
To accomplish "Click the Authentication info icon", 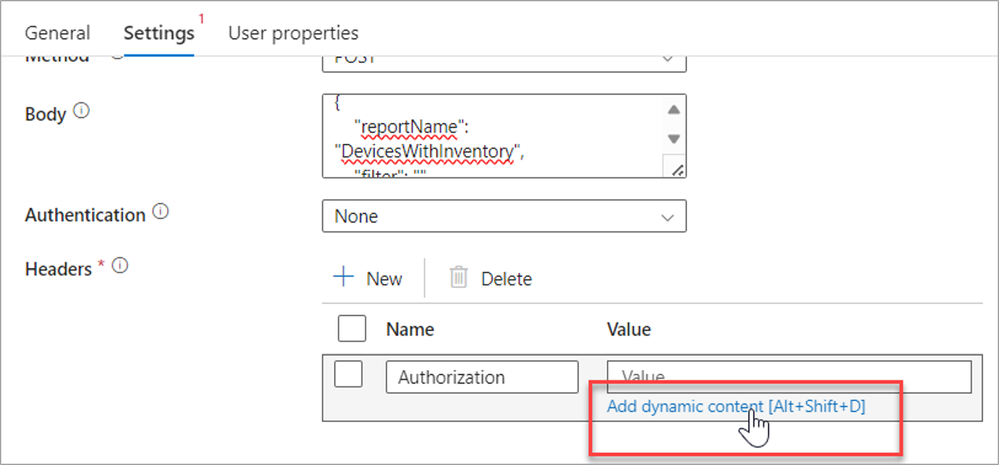I will [x=162, y=214].
